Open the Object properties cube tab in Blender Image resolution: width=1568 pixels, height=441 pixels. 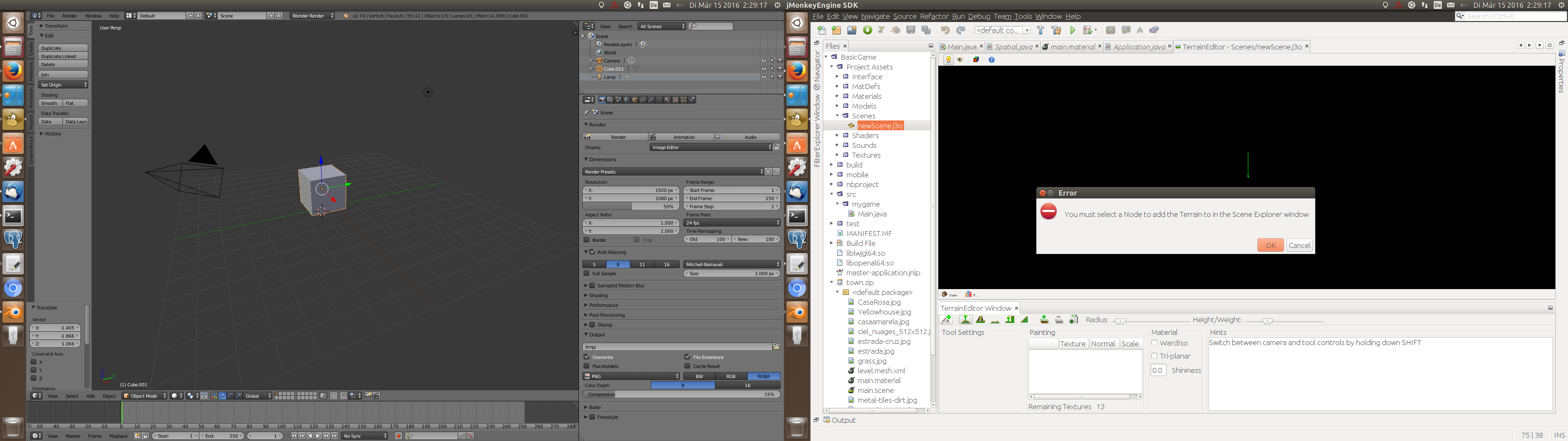[x=635, y=99]
